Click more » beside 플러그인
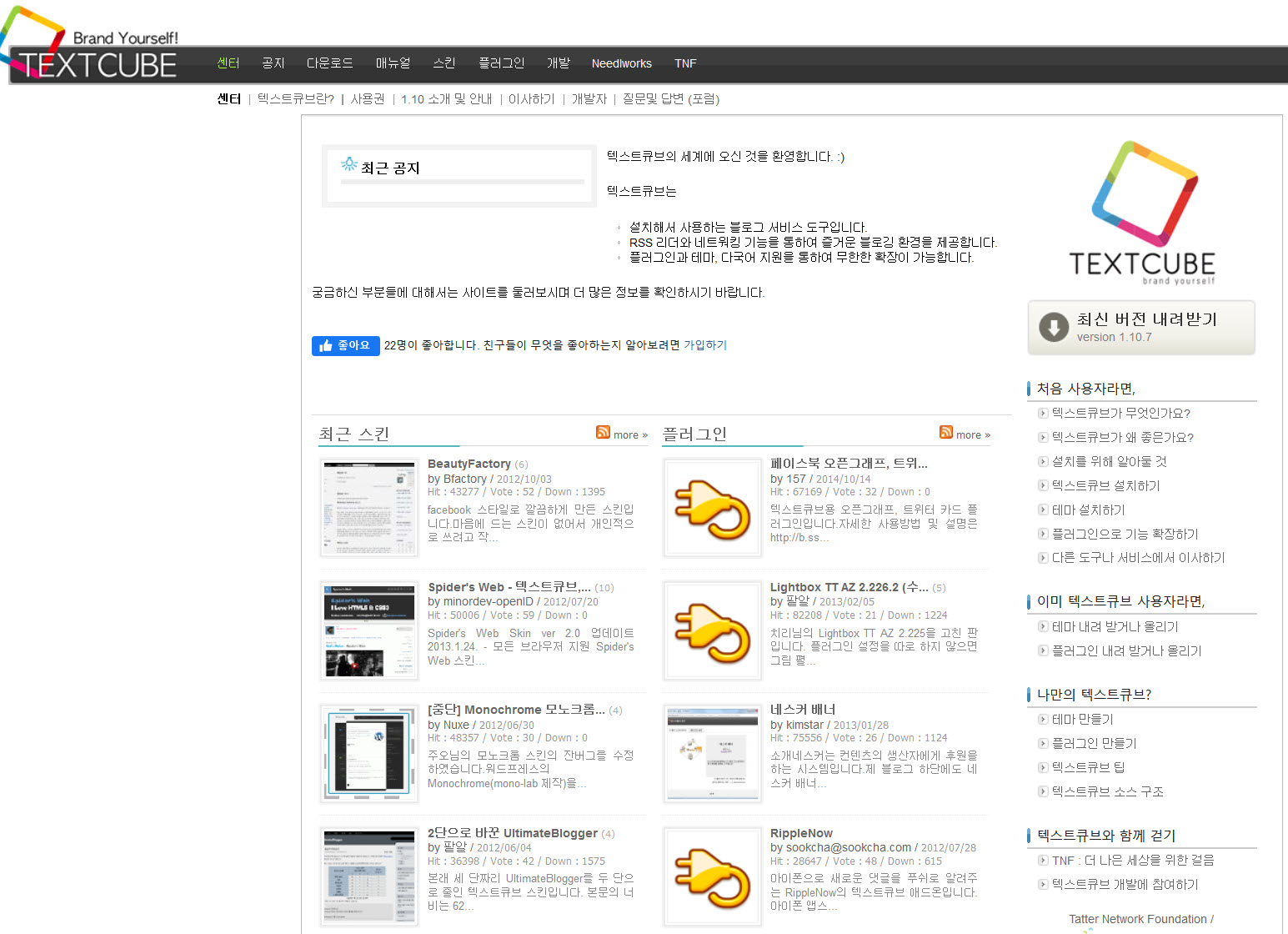The image size is (1288, 934). click(973, 435)
